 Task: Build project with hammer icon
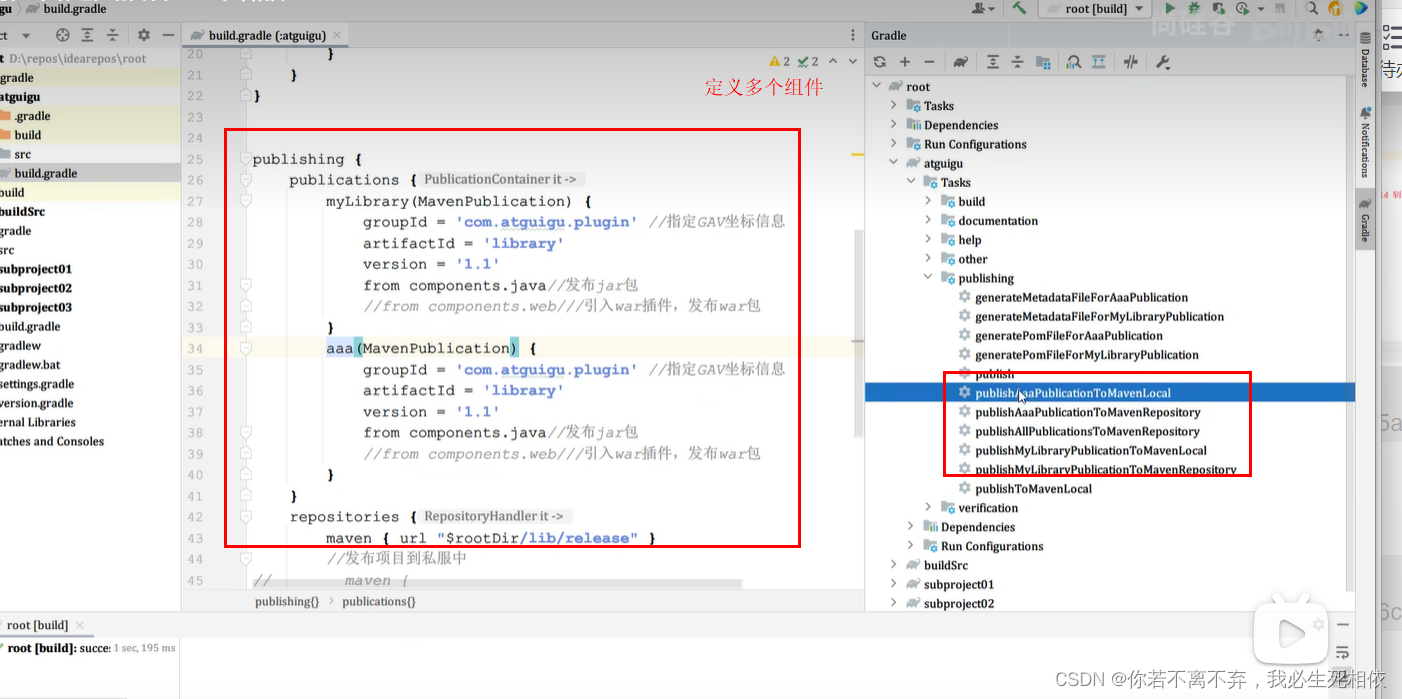click(1019, 8)
